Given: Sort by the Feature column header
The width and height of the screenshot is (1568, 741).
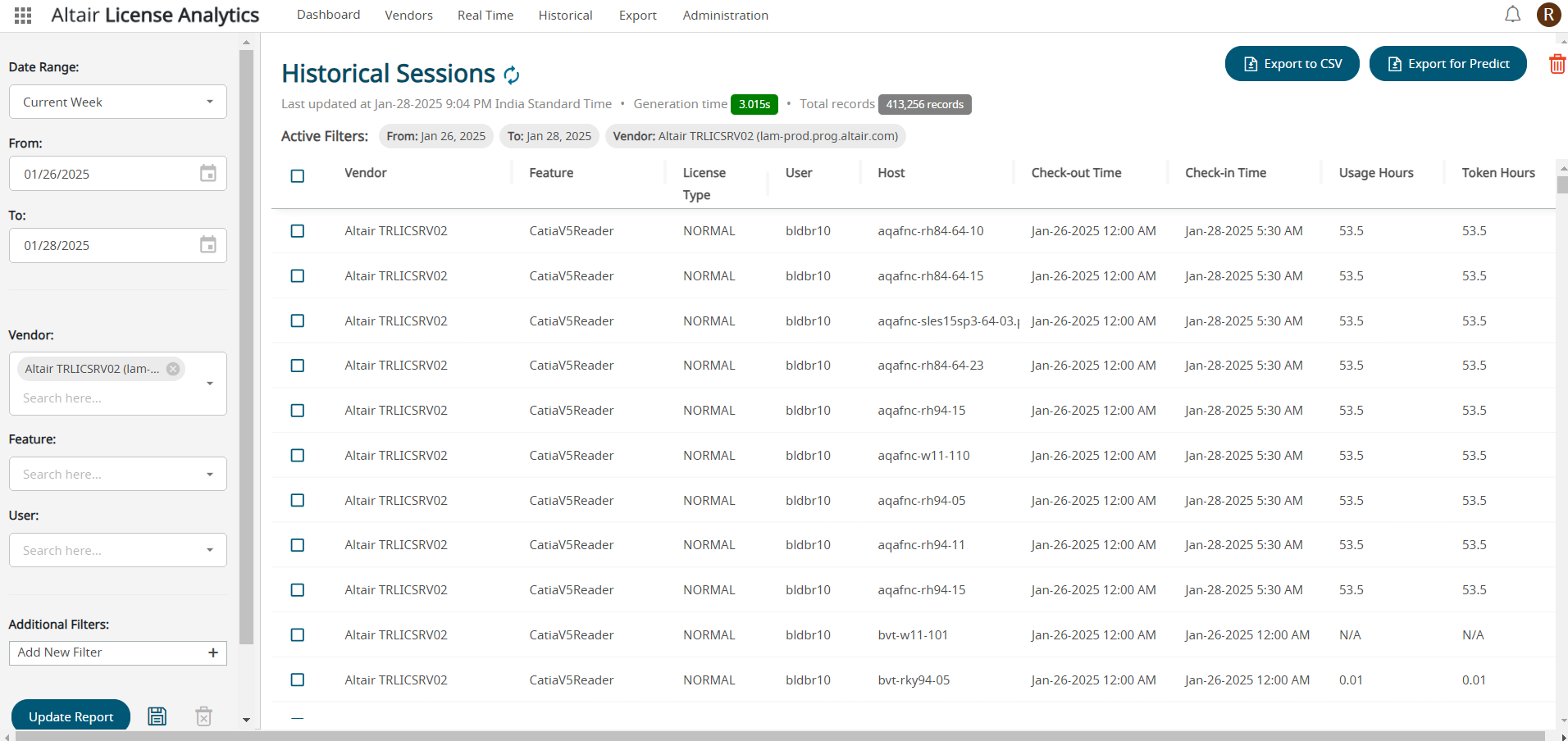Looking at the screenshot, I should 551,173.
